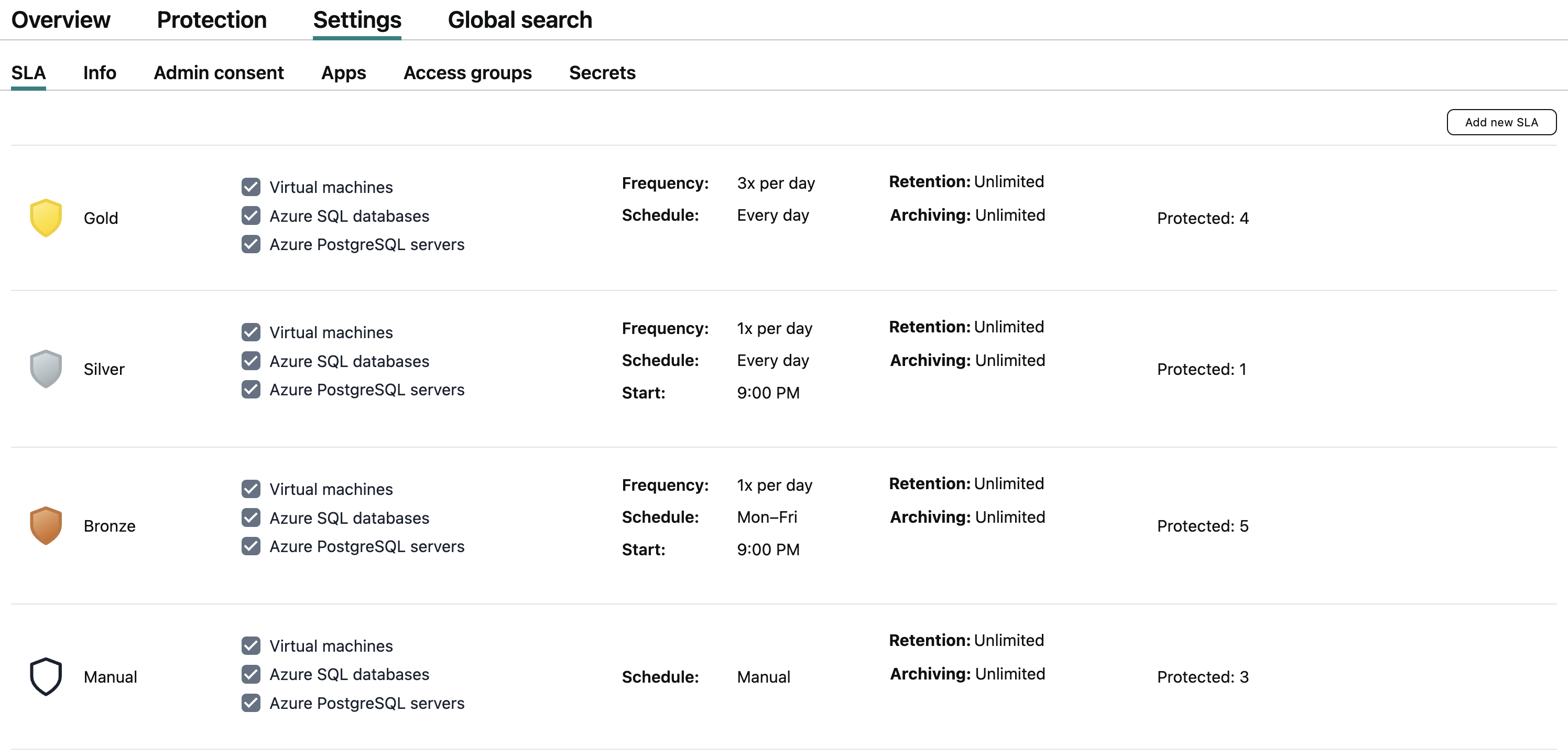This screenshot has width=1568, height=755.
Task: Toggle Azure PostgreSQL servers in Bronze SLA
Action: click(x=251, y=546)
